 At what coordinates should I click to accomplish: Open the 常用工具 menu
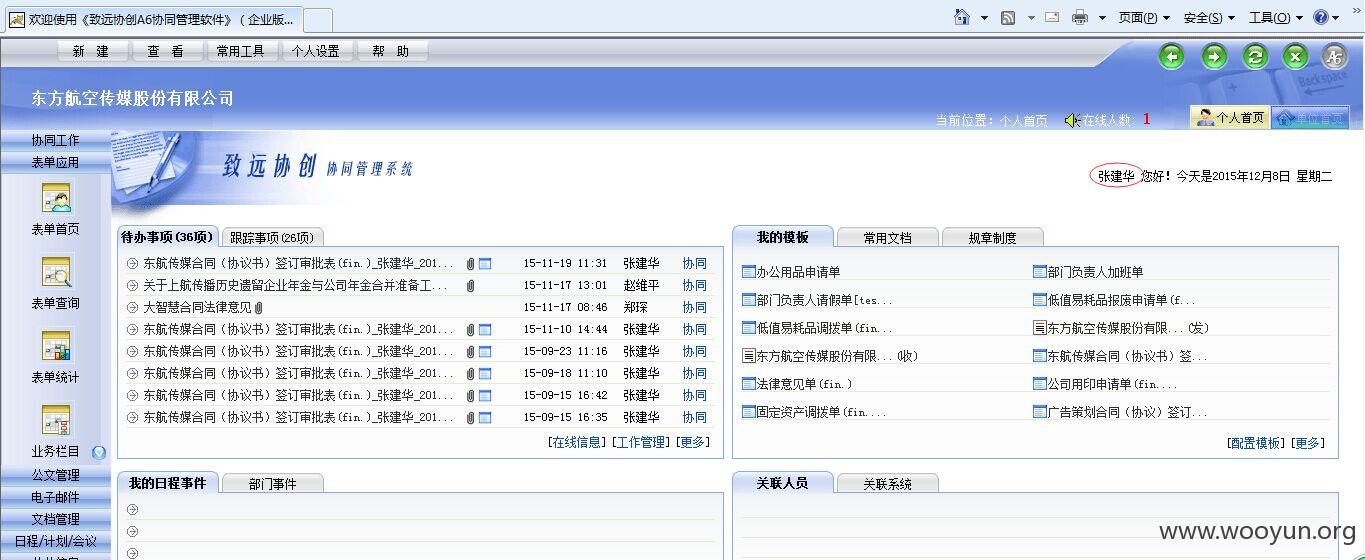coord(241,51)
